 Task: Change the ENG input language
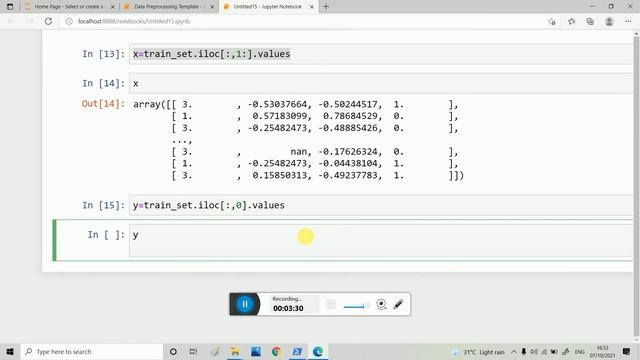coord(580,352)
